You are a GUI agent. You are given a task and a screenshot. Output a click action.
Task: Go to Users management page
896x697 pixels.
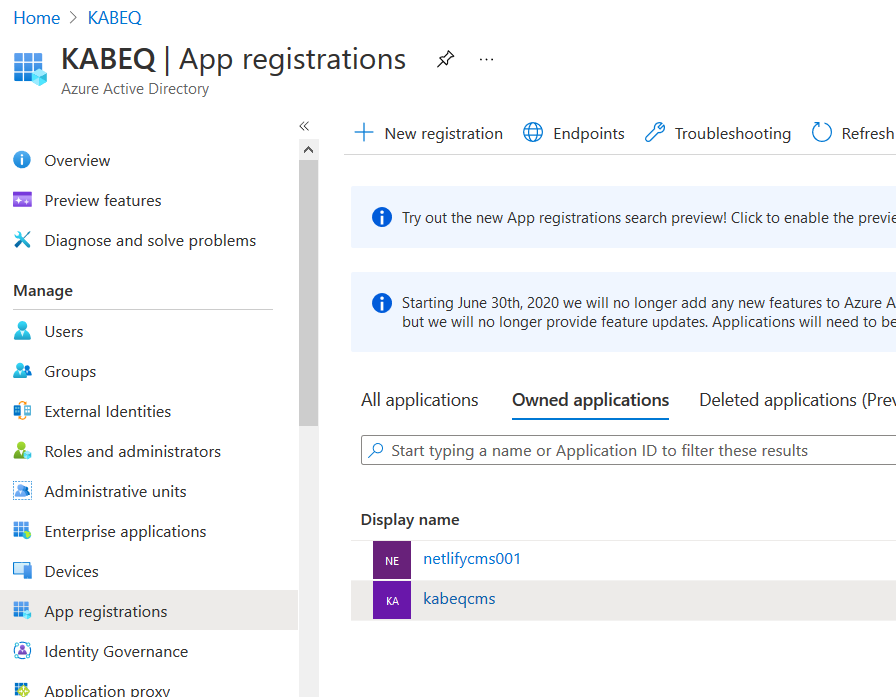(x=63, y=331)
